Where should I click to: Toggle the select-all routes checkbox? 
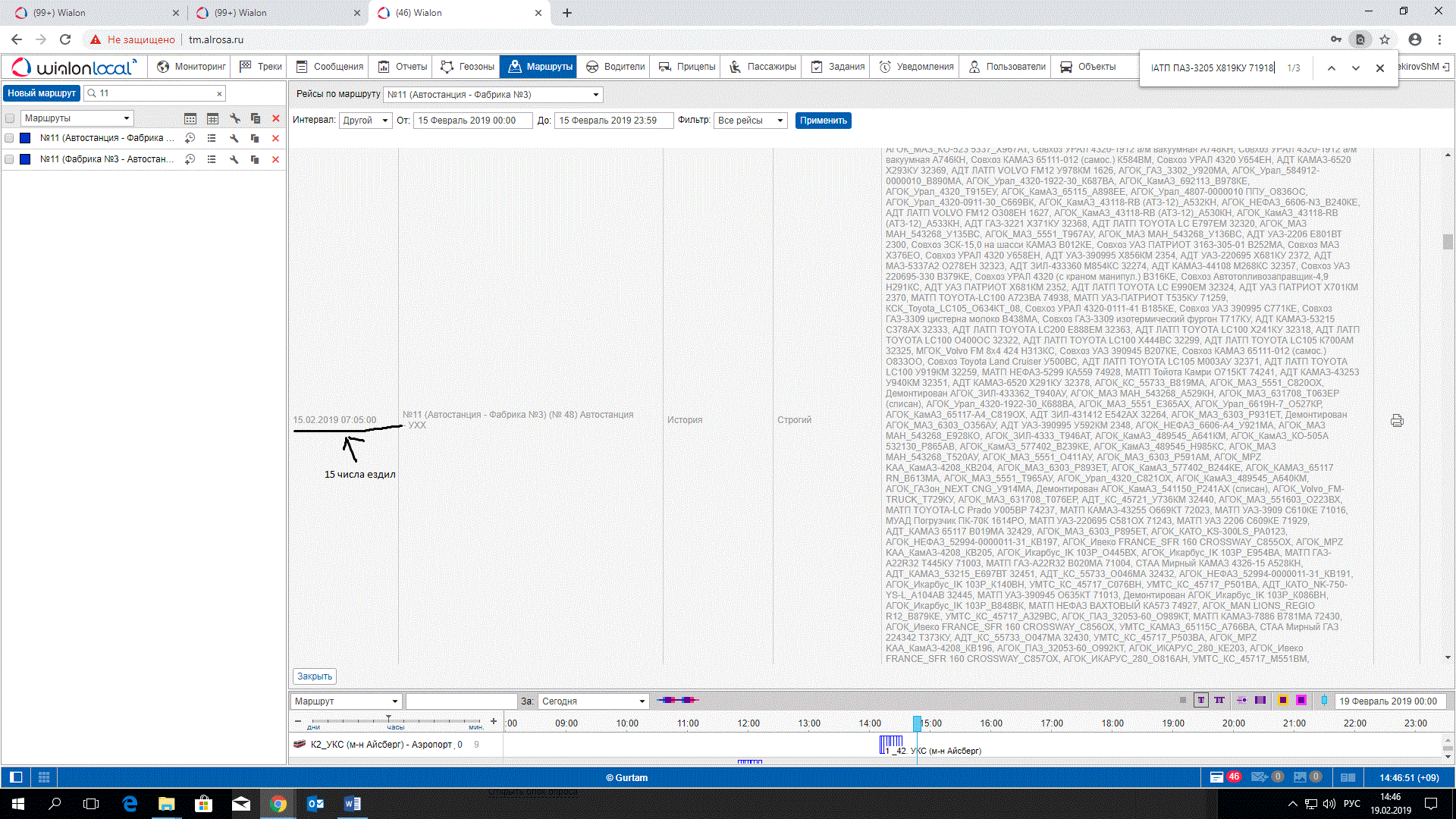pyautogui.click(x=10, y=118)
